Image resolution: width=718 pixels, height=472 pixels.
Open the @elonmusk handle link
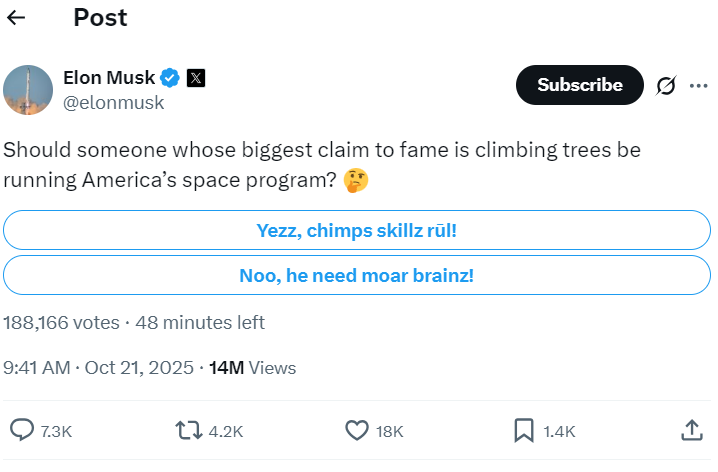[113, 103]
